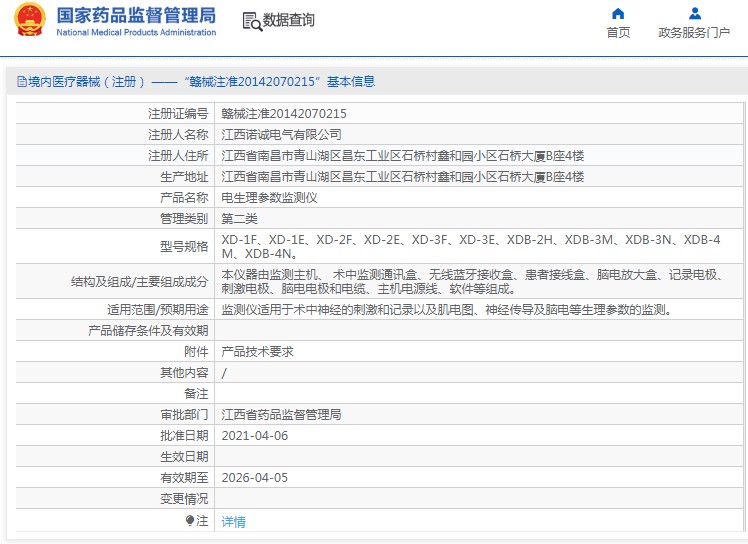This screenshot has height=544, width=748.
Task: Open the 详情 link
Action: pos(233,522)
